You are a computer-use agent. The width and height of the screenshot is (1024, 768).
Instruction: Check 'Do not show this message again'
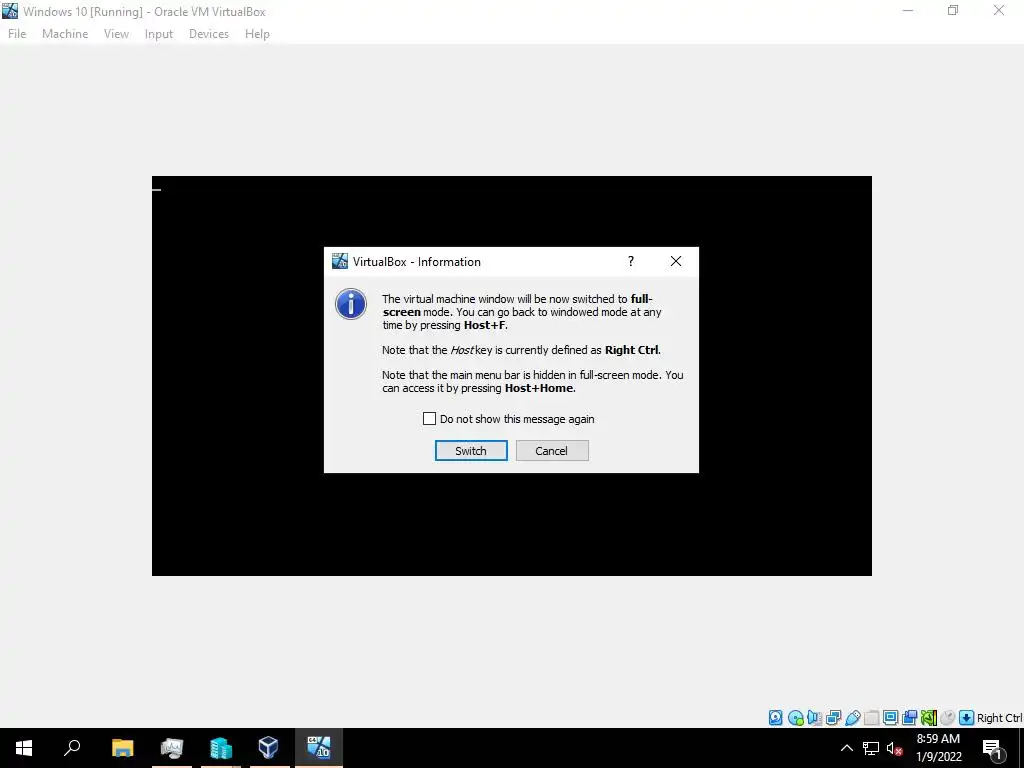point(429,419)
